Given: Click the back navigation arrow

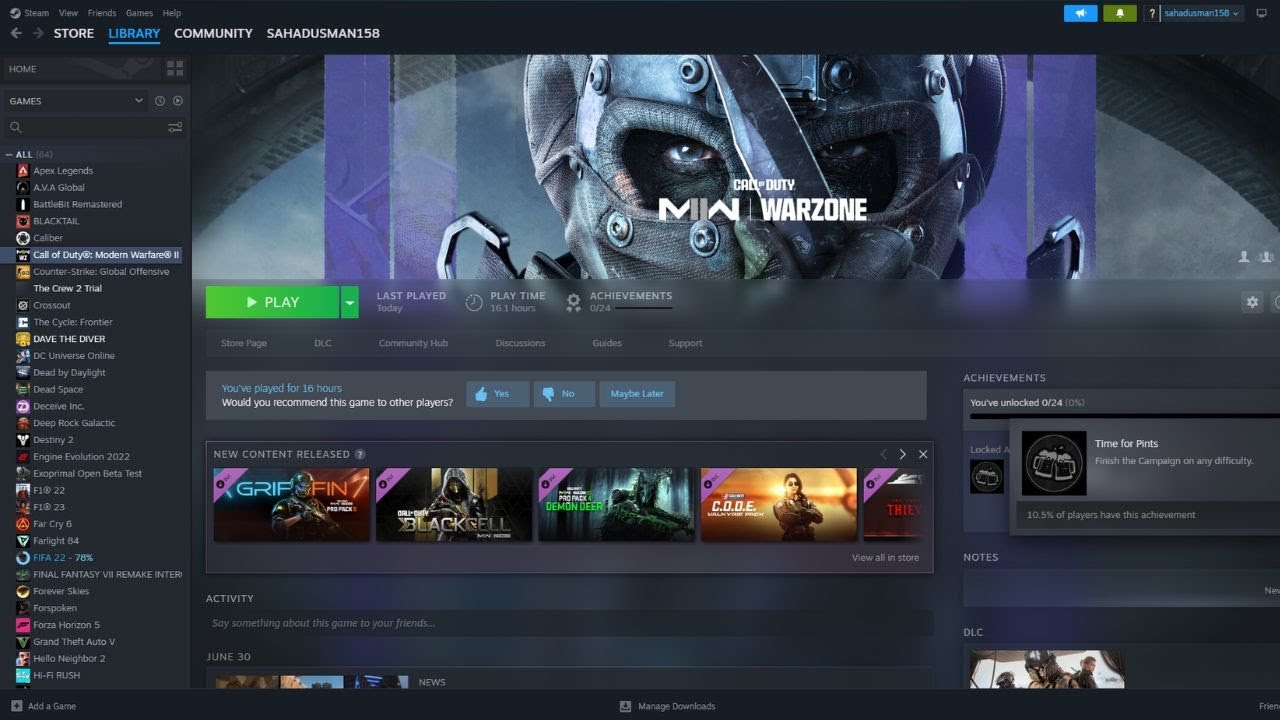Looking at the screenshot, I should pos(15,33).
